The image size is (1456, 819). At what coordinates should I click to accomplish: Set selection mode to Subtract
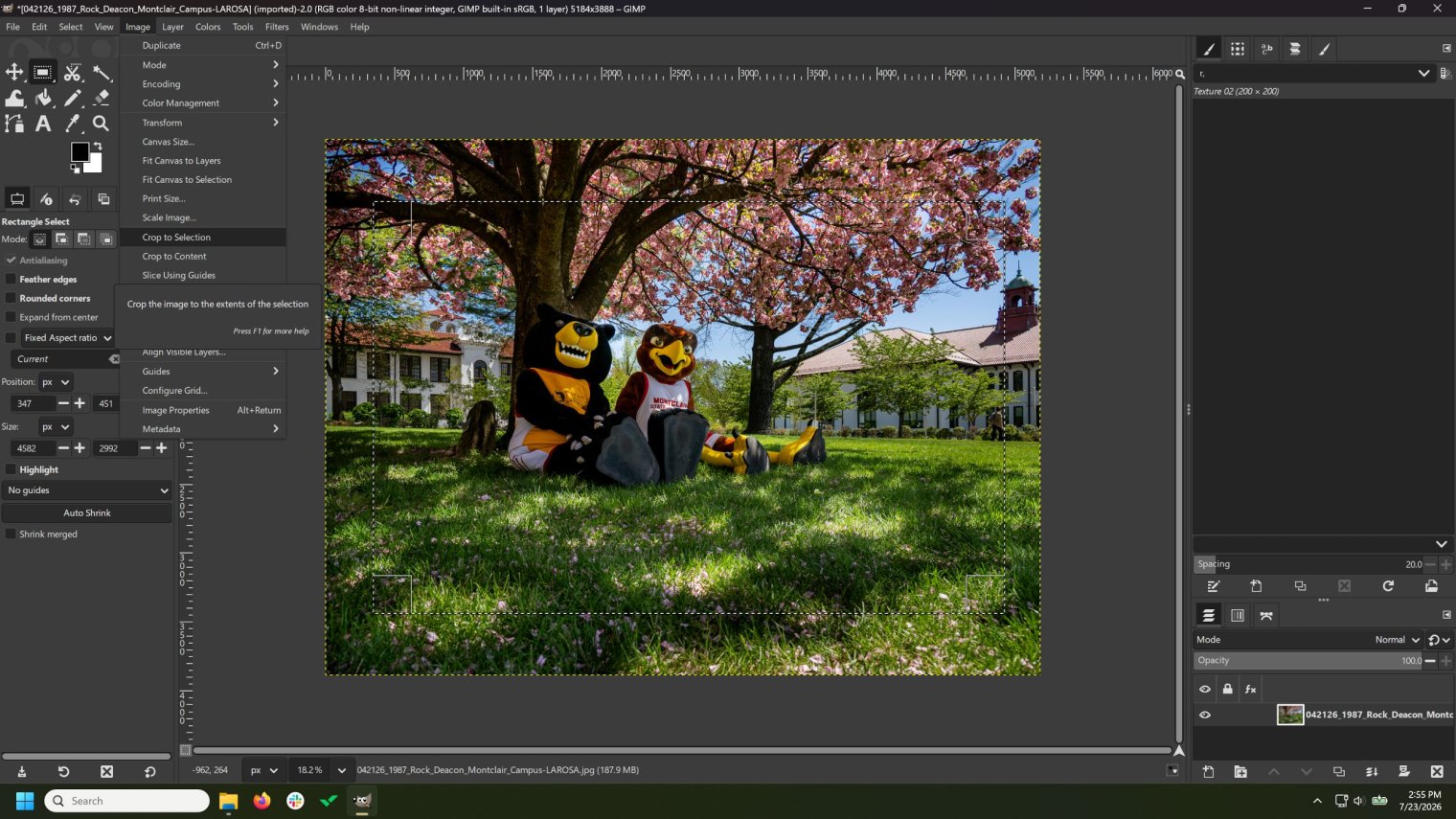[x=84, y=239]
